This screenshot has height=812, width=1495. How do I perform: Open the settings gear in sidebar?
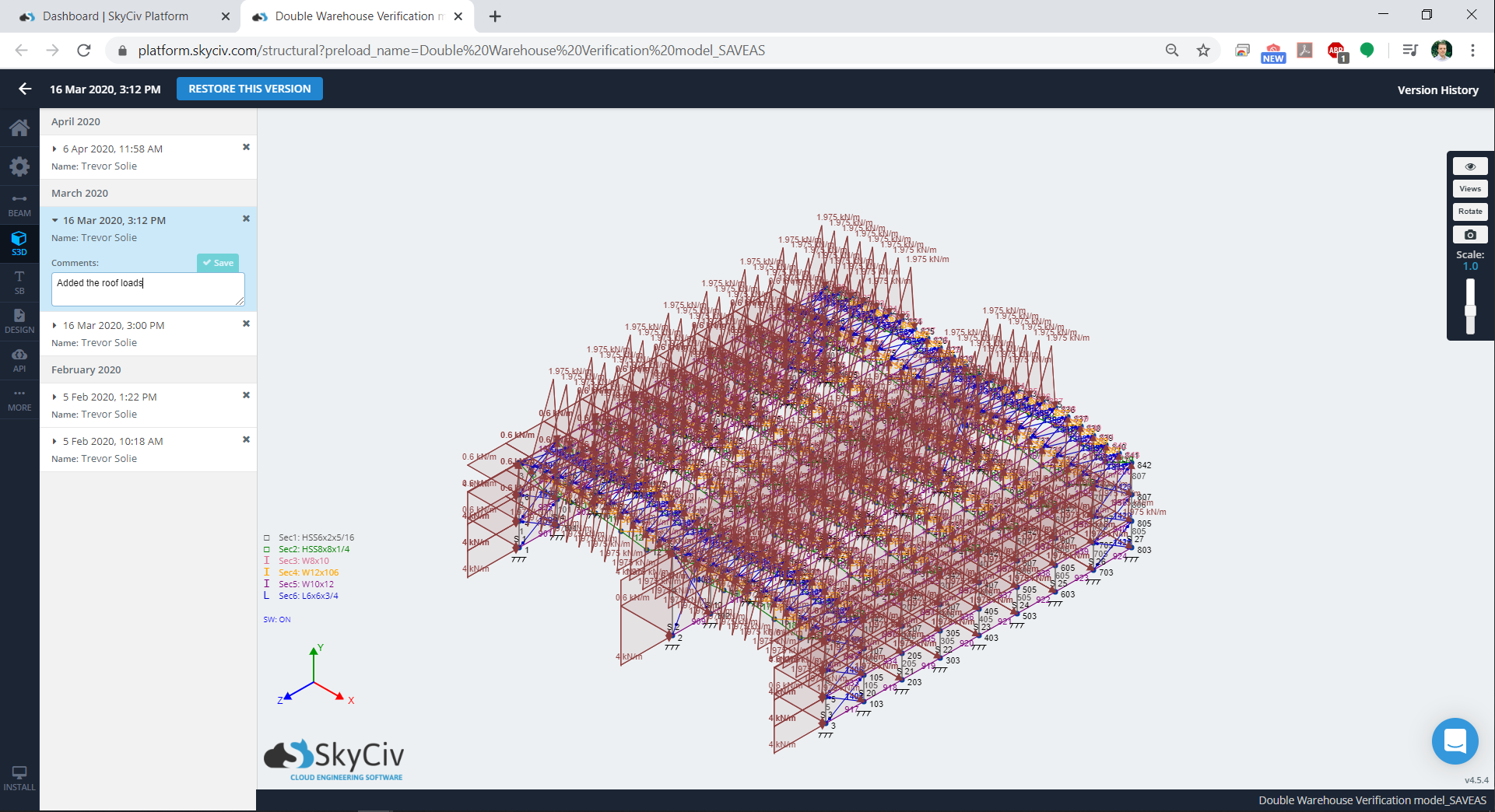[19, 166]
